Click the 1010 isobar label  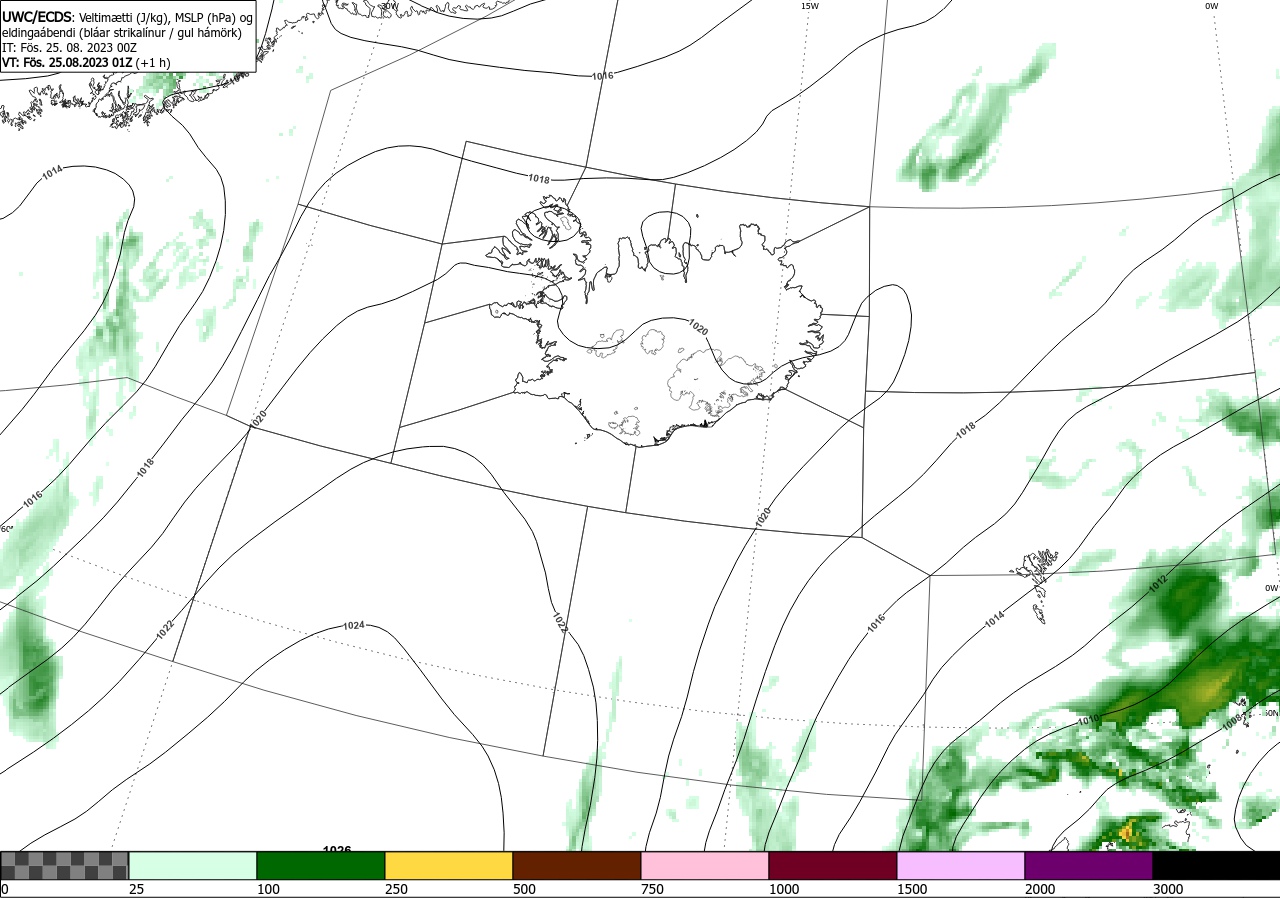point(1089,720)
